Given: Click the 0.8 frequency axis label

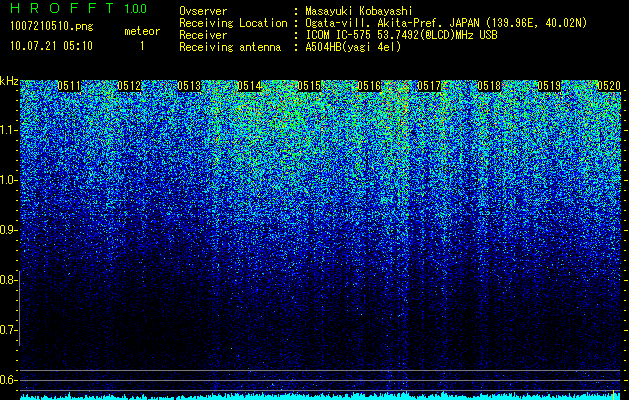Looking at the screenshot, I should 8,280.
